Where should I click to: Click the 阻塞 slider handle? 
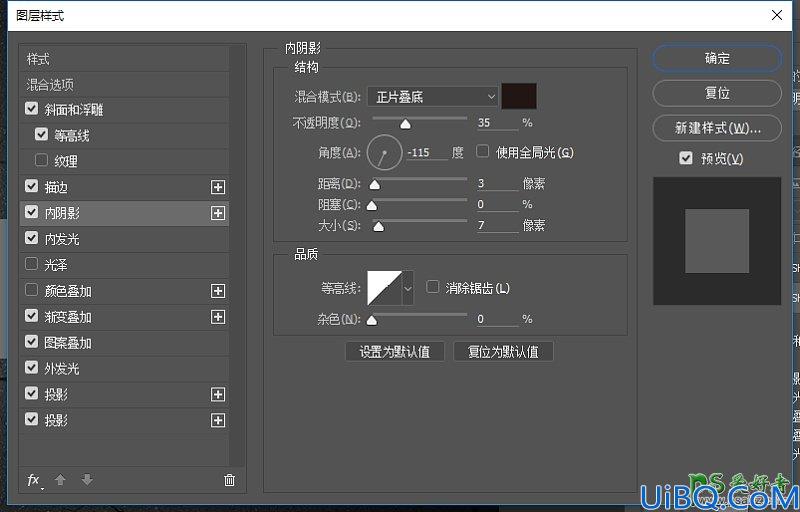coord(372,206)
